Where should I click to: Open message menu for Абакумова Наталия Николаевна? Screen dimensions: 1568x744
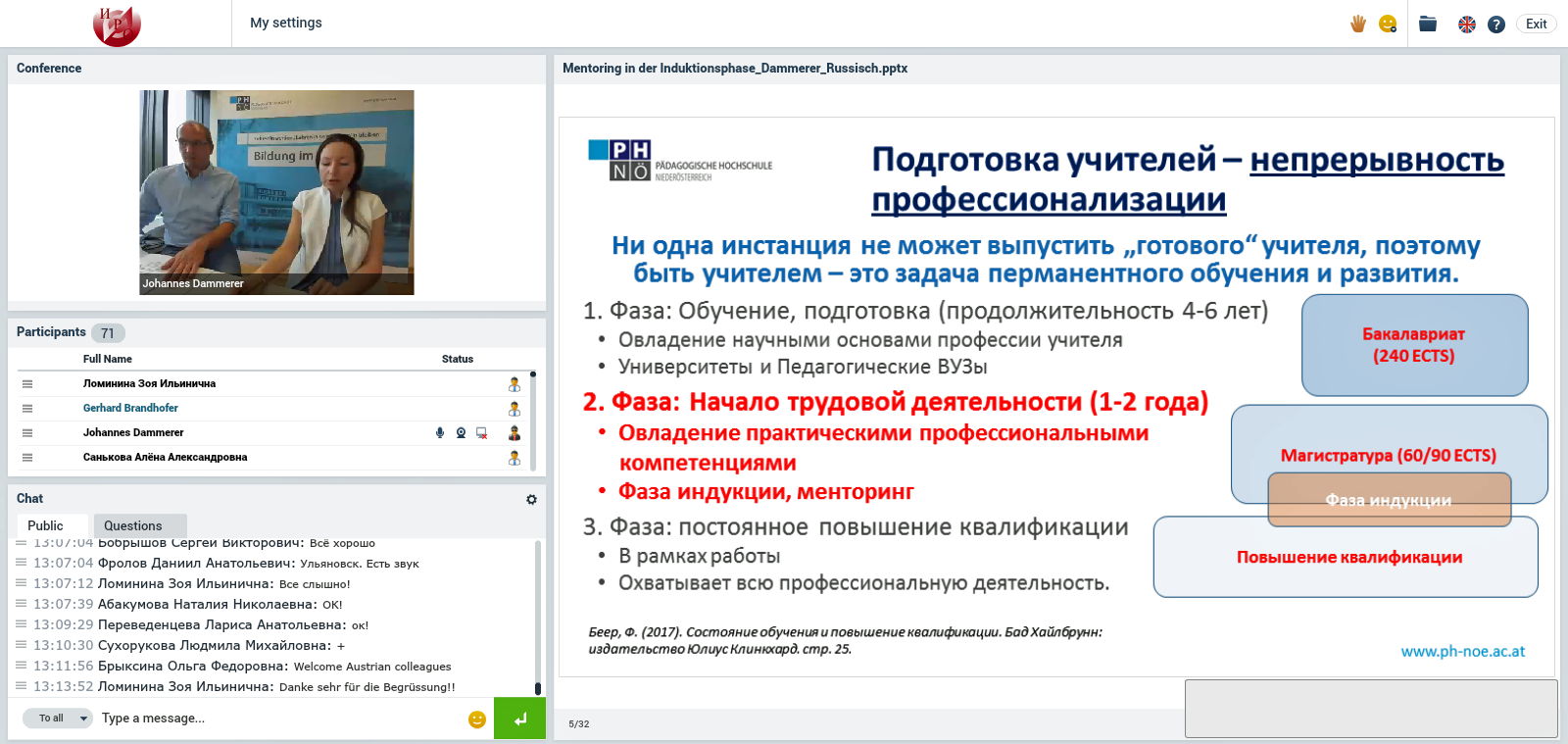[x=22, y=604]
